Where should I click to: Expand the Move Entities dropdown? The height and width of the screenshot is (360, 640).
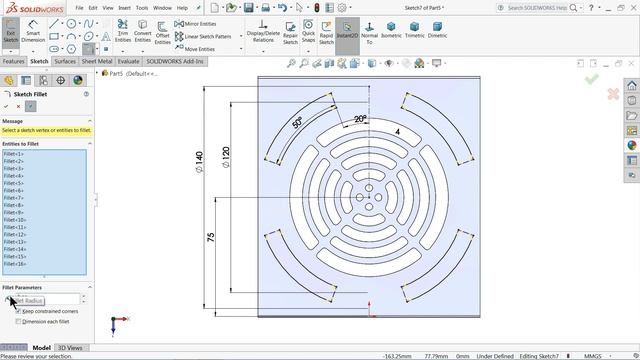241,49
